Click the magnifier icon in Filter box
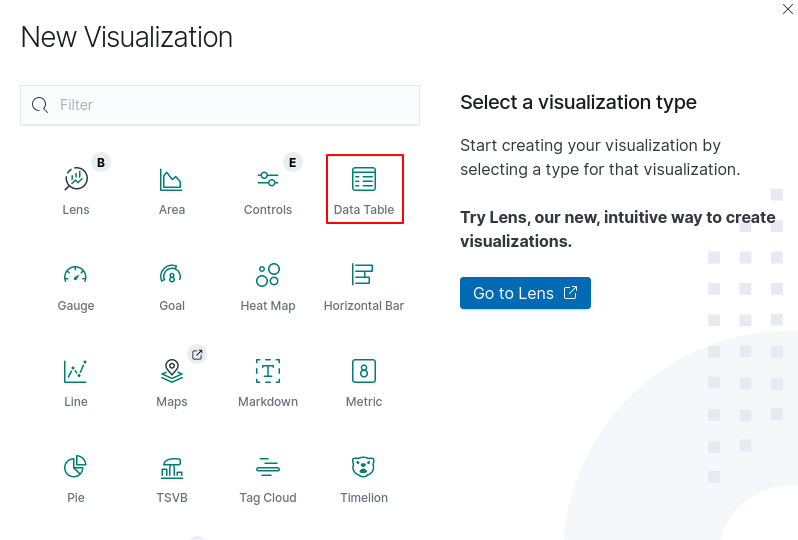Screen dimensions: 798x540 [x=40, y=105]
